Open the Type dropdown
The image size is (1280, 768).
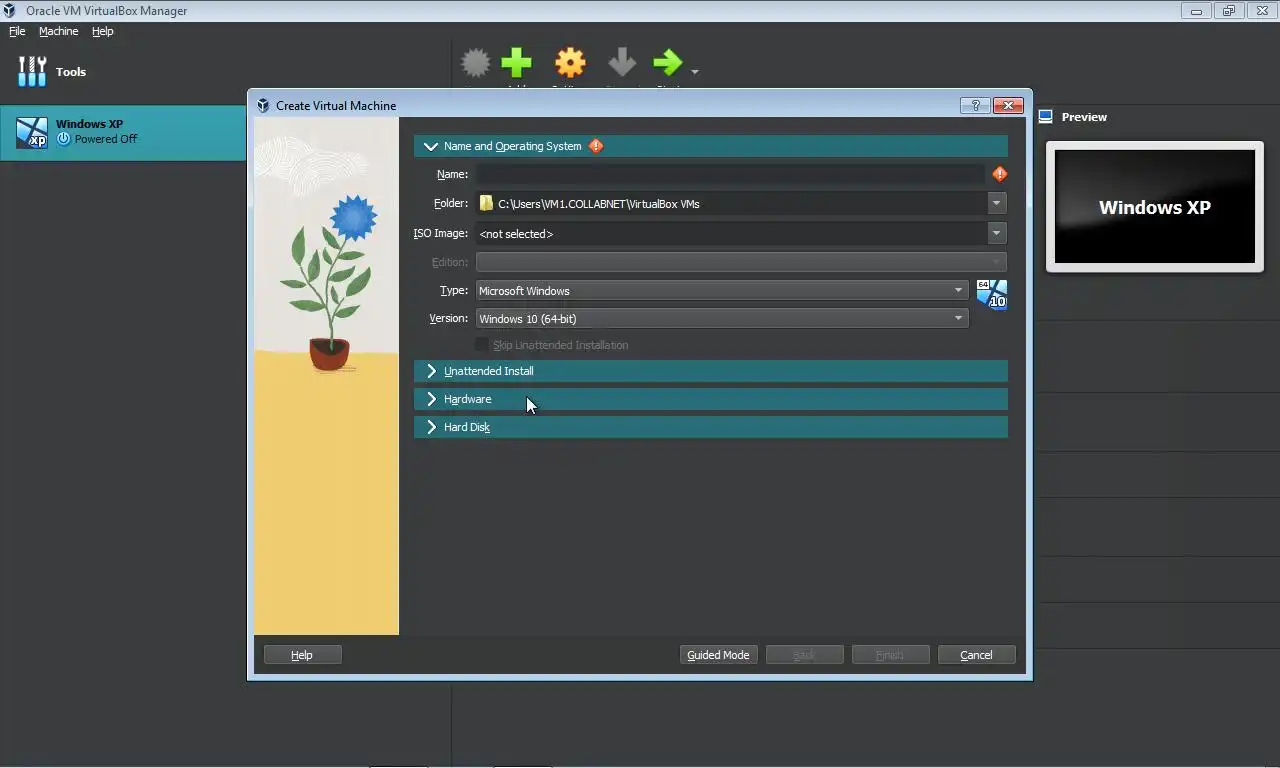[x=722, y=291]
